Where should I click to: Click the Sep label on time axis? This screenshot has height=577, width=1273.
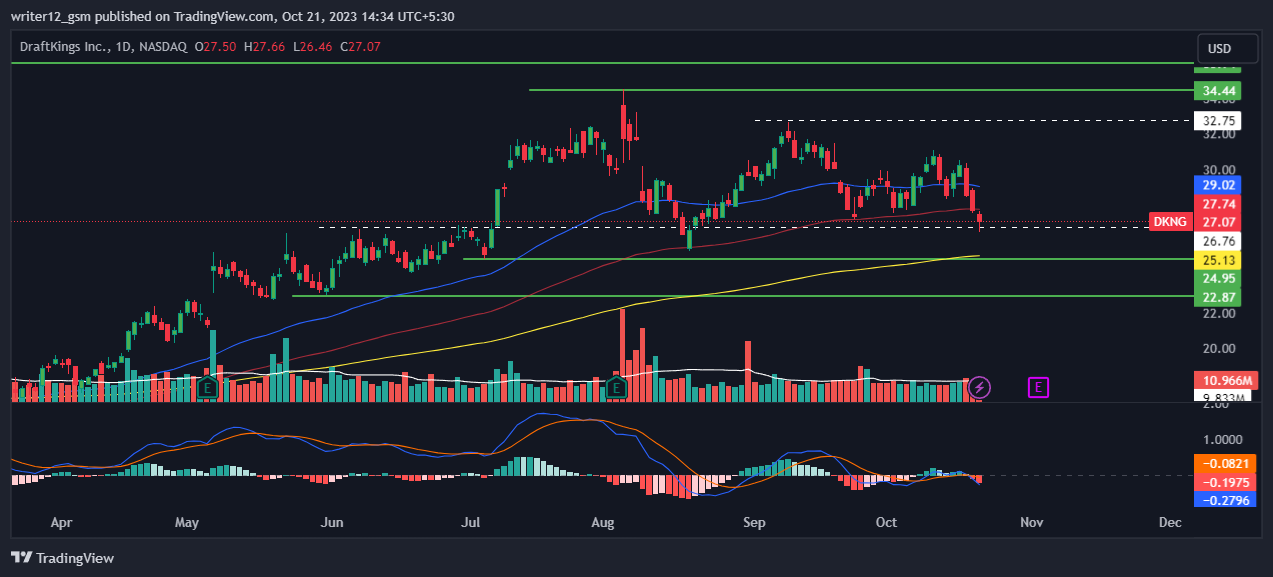tap(755, 522)
